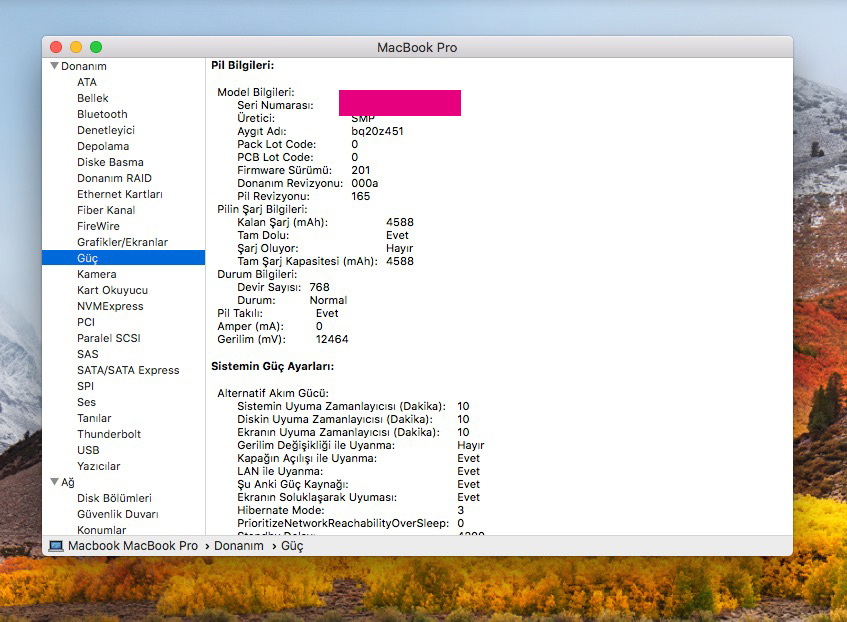
Task: Click the Firmware Sürümü value 201
Action: [x=361, y=170]
